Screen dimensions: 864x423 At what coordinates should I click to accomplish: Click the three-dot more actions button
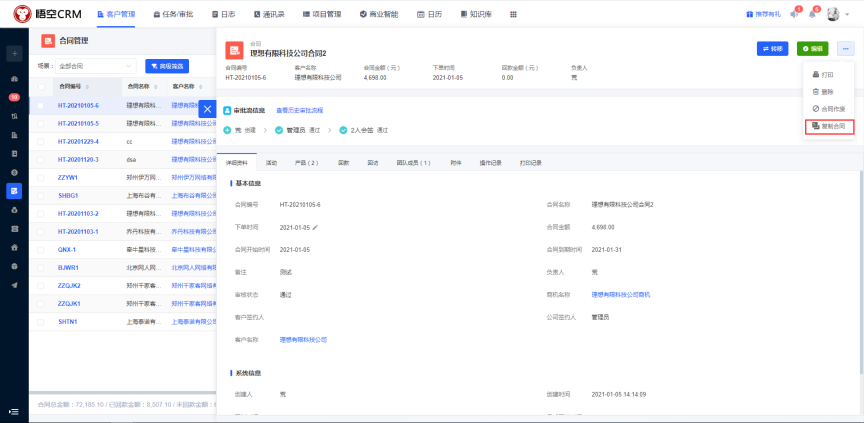[846, 48]
